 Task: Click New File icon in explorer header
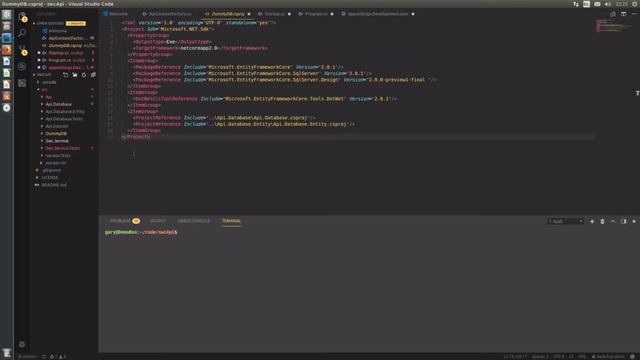point(65,75)
